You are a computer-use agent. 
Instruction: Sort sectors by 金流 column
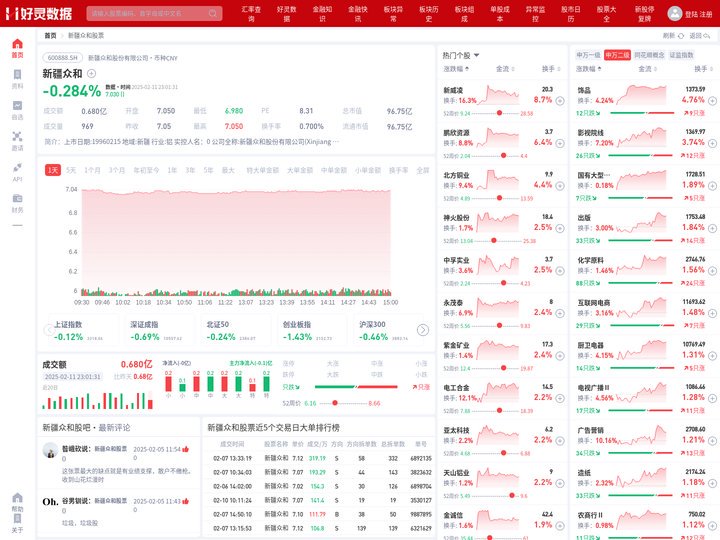coord(647,69)
